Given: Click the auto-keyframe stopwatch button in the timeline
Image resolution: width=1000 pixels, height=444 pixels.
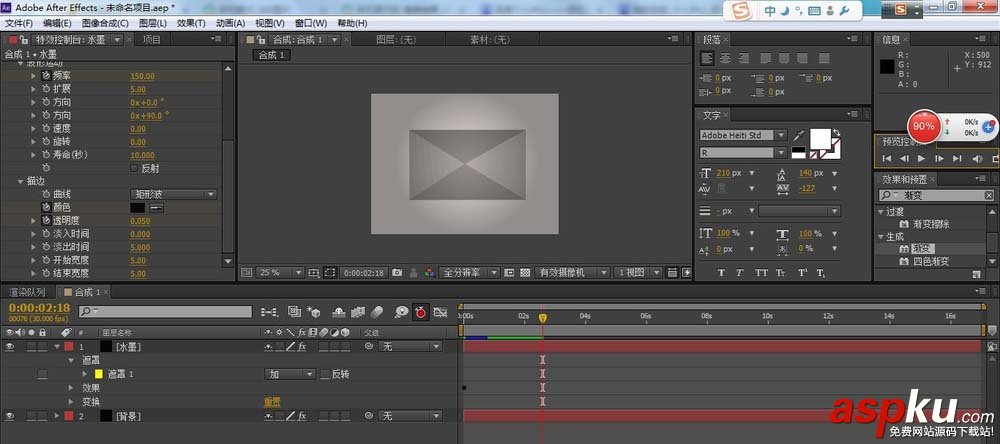Looking at the screenshot, I should pyautogui.click(x=421, y=312).
